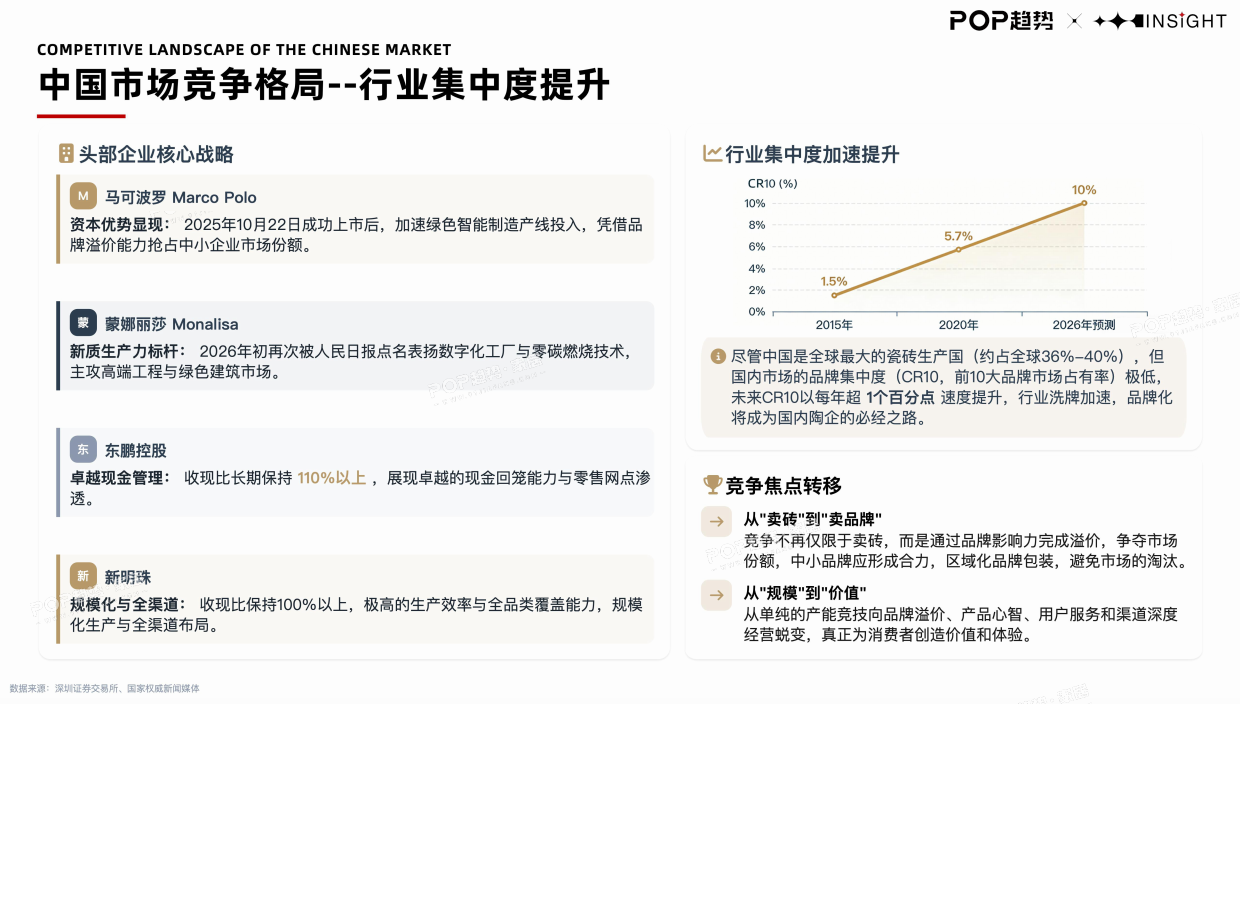Click the company name 东鹏控股
1240x916 pixels.
pyautogui.click(x=136, y=451)
